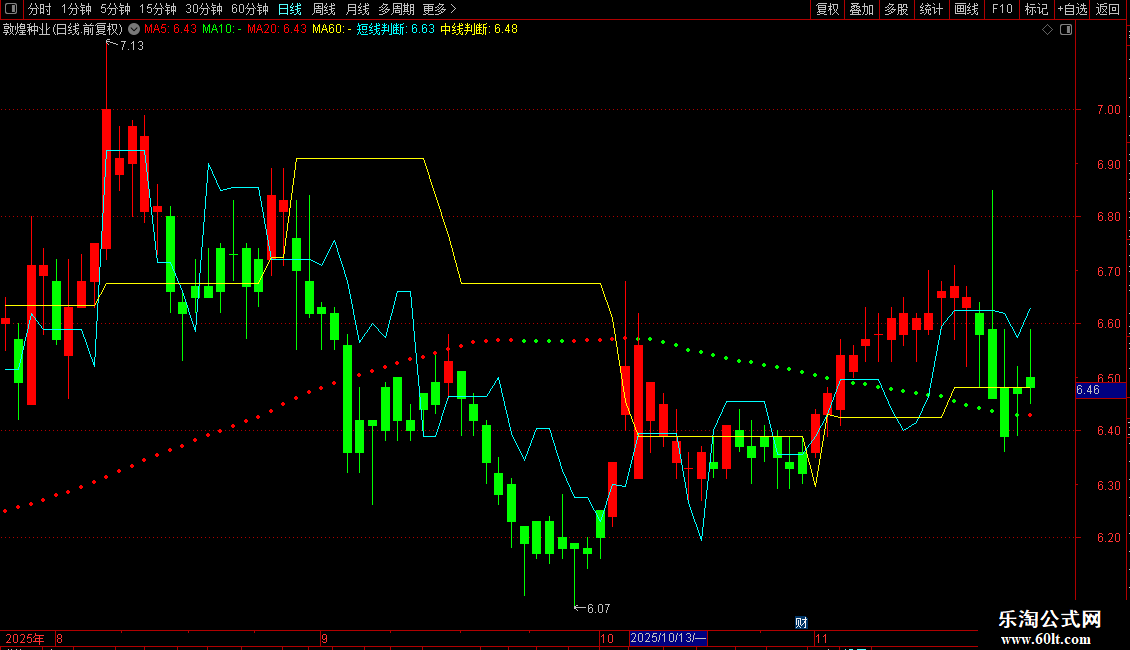Click the 统计 statistics button
1130x650 pixels.
coord(931,9)
